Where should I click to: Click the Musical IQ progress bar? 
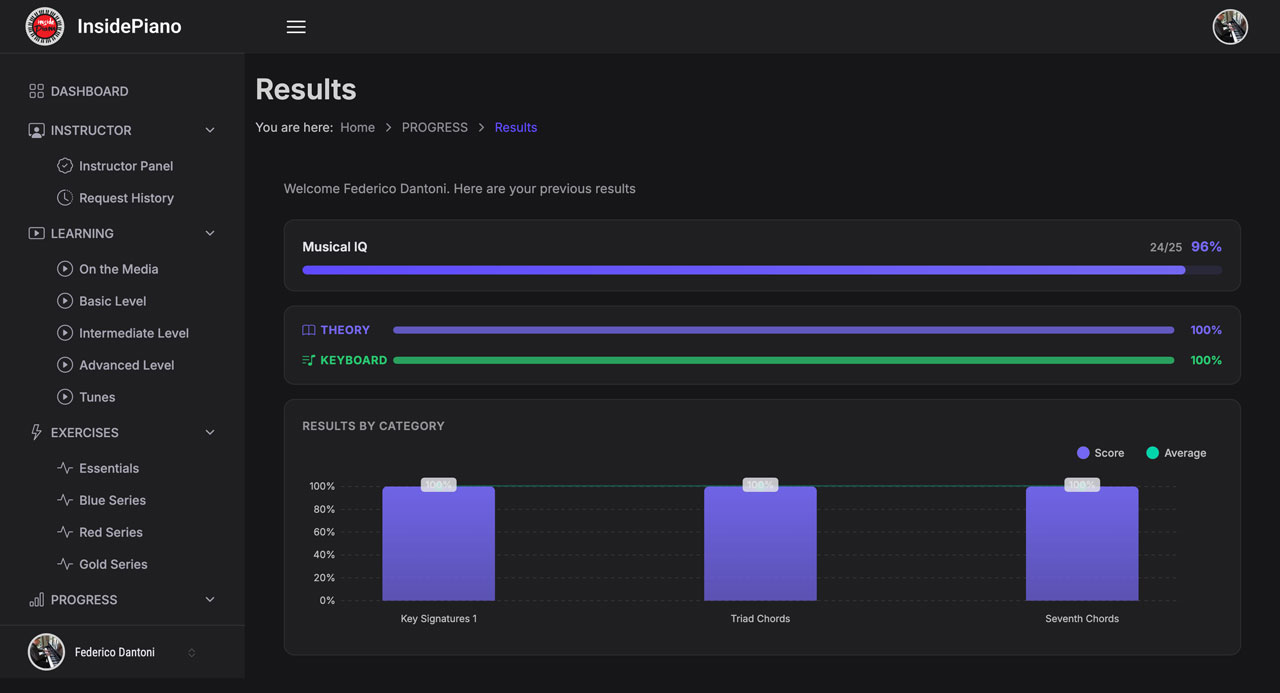tap(762, 270)
